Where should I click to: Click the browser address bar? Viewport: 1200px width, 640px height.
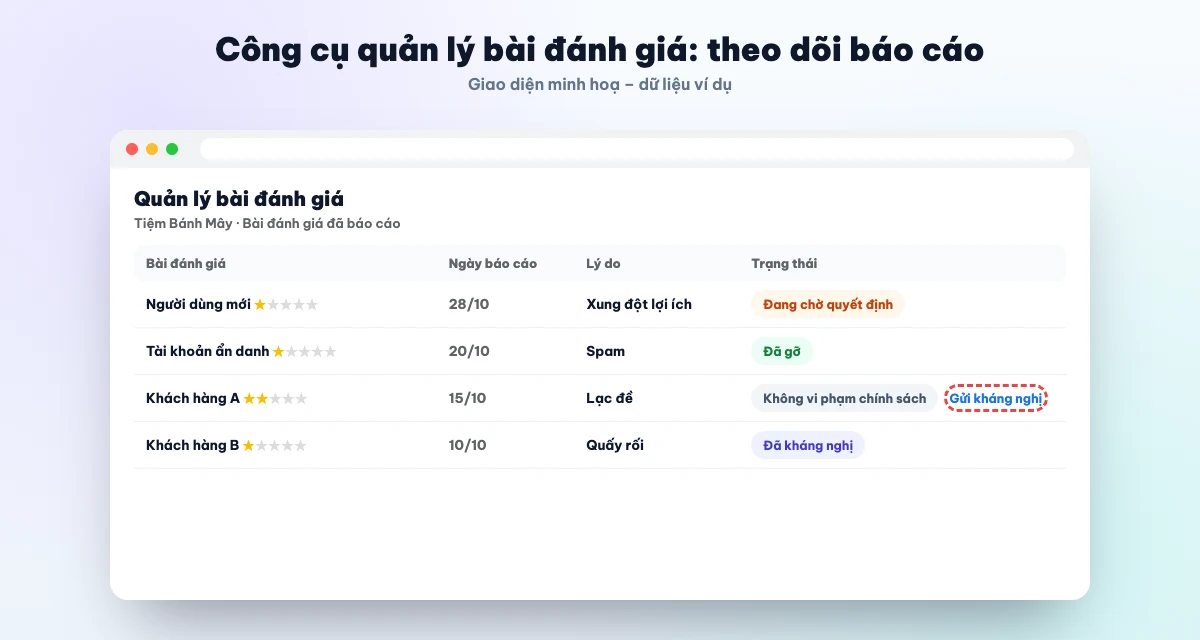tap(637, 149)
